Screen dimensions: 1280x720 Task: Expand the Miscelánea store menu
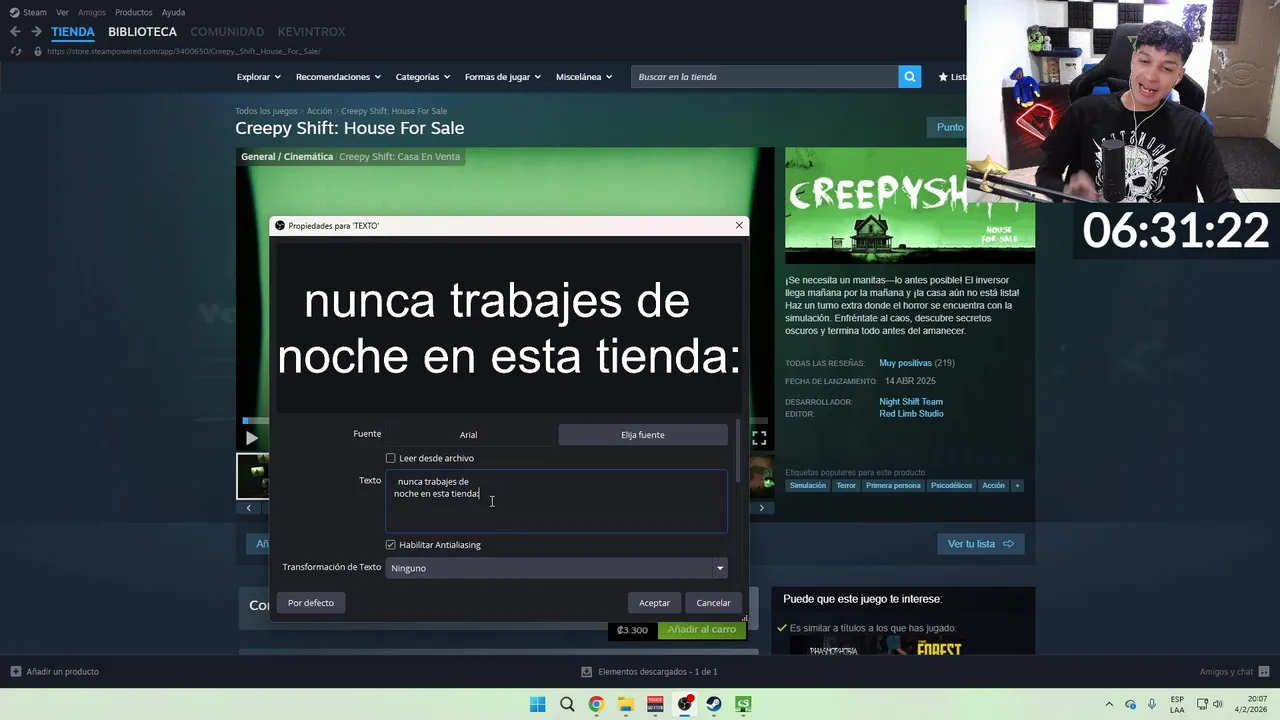click(584, 77)
